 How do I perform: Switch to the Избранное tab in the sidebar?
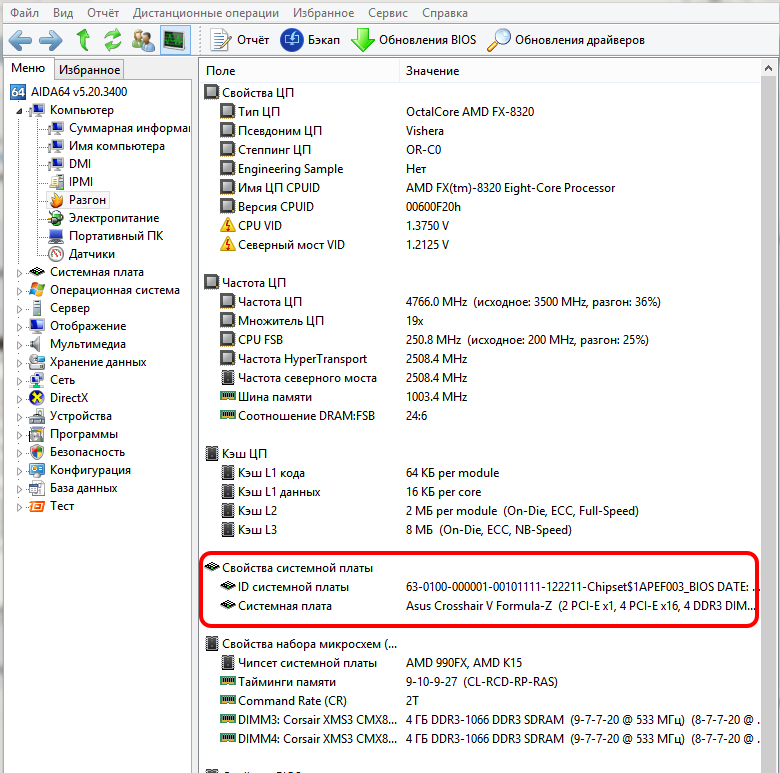coord(89,70)
